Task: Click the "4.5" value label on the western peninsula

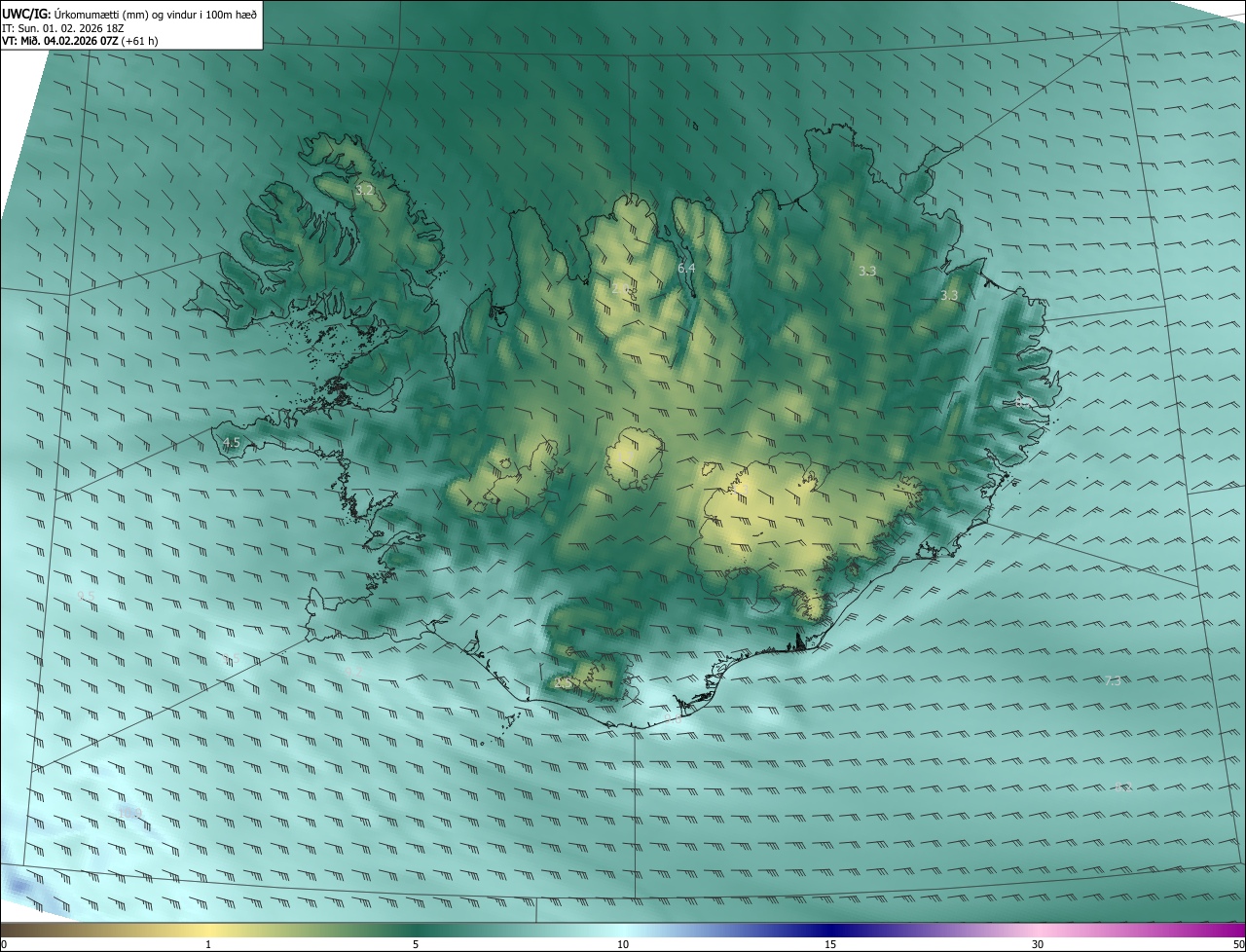Action: (x=231, y=443)
